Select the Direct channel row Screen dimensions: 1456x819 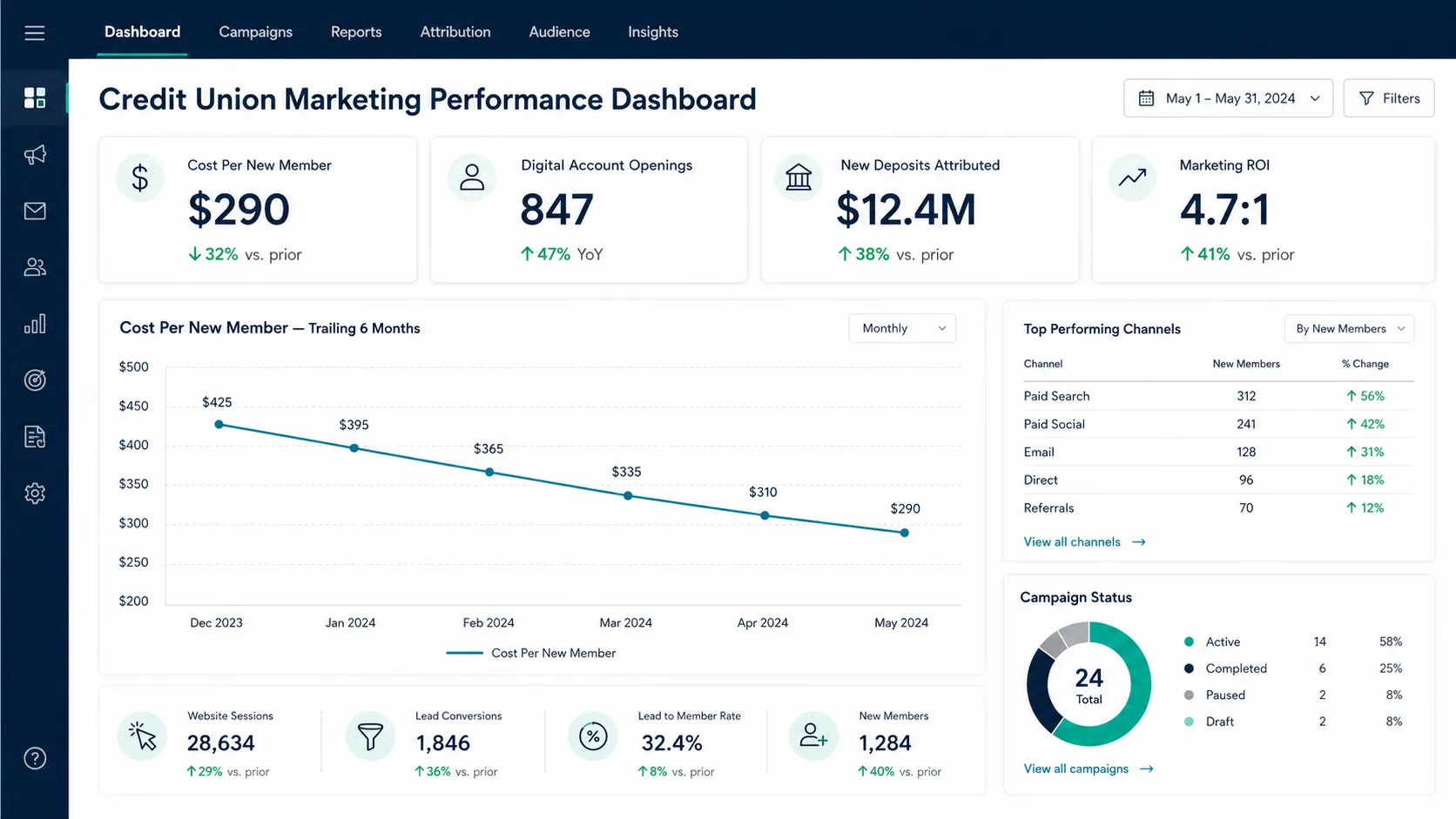pyautogui.click(x=1218, y=480)
